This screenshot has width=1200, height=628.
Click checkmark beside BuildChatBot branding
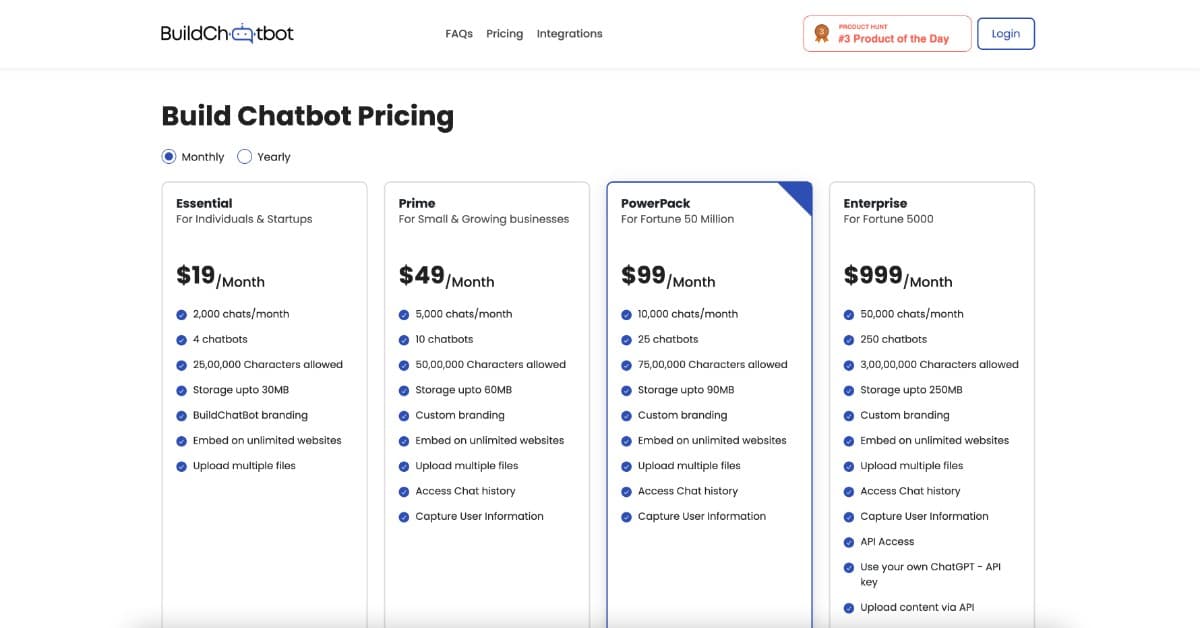click(182, 416)
